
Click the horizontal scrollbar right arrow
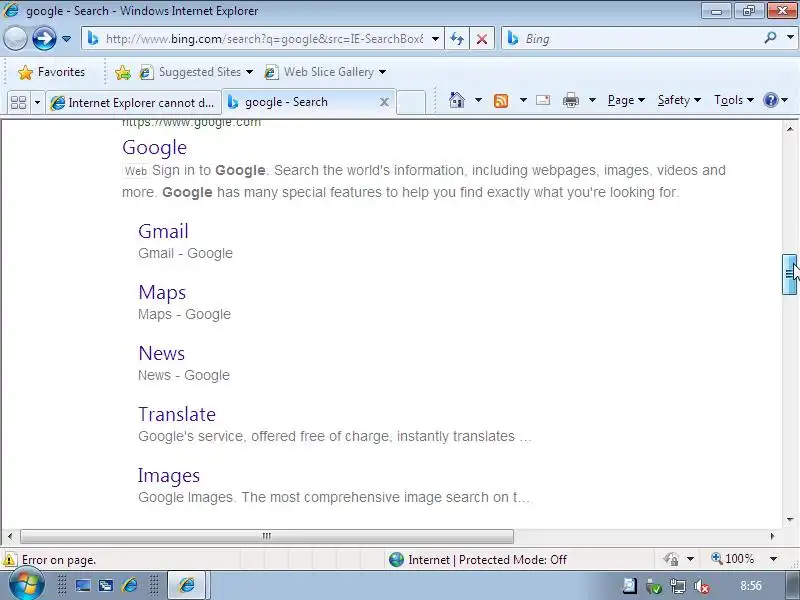772,536
